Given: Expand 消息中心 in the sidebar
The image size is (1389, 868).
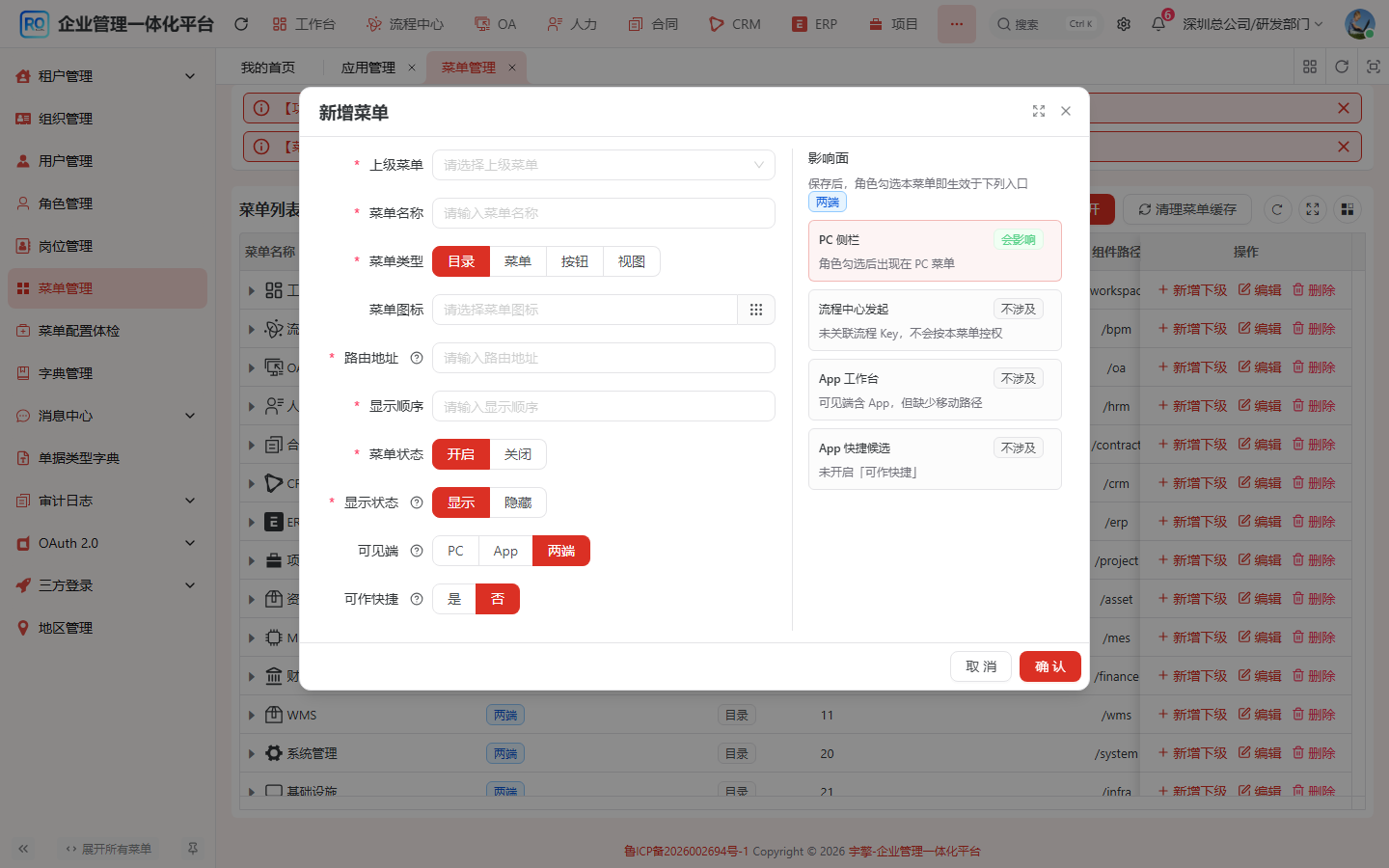Looking at the screenshot, I should pyautogui.click(x=107, y=416).
